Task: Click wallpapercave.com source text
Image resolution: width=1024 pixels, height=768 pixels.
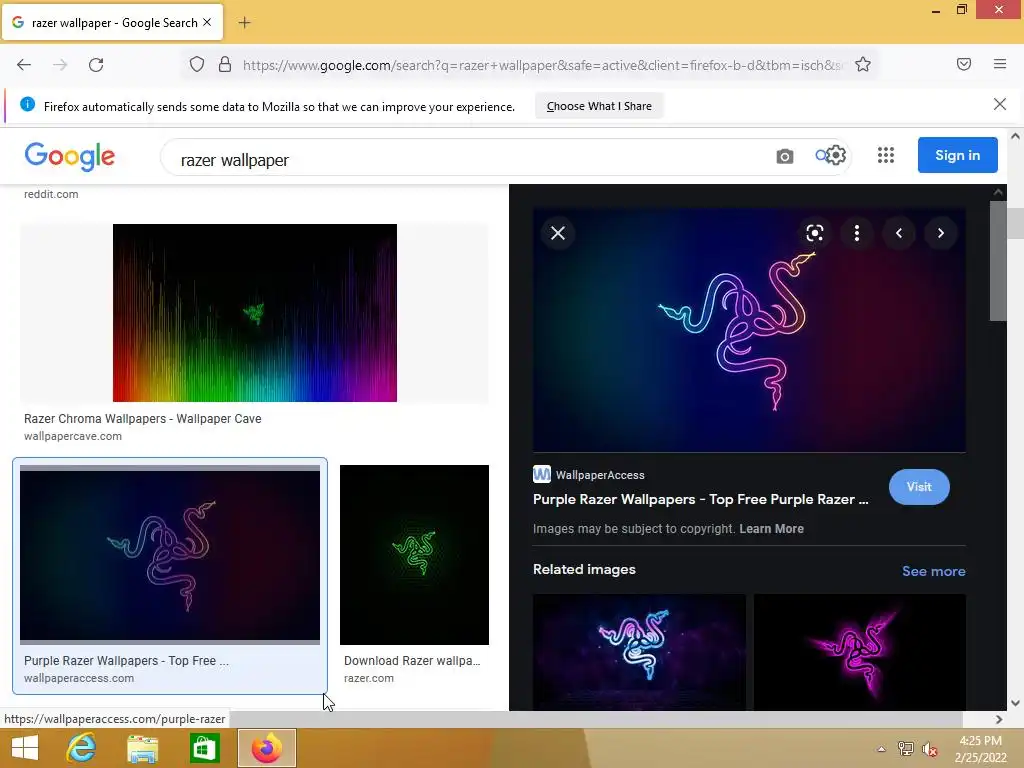Action: click(72, 436)
